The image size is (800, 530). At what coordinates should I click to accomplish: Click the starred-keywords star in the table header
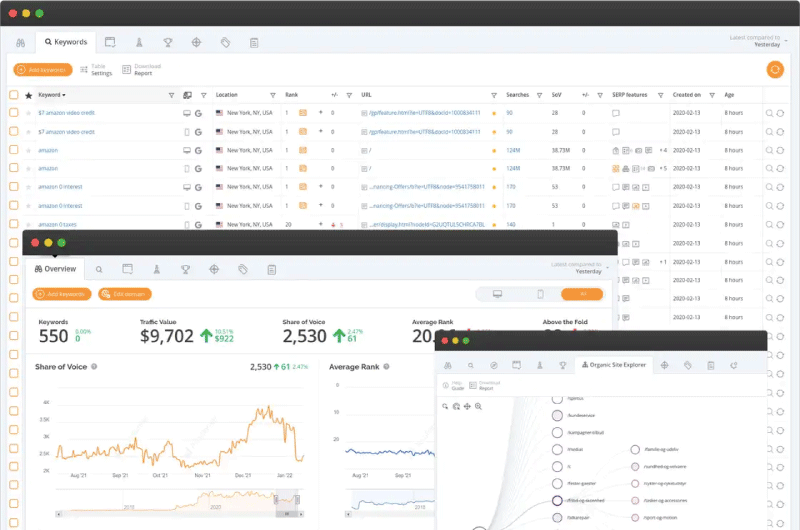click(x=29, y=95)
